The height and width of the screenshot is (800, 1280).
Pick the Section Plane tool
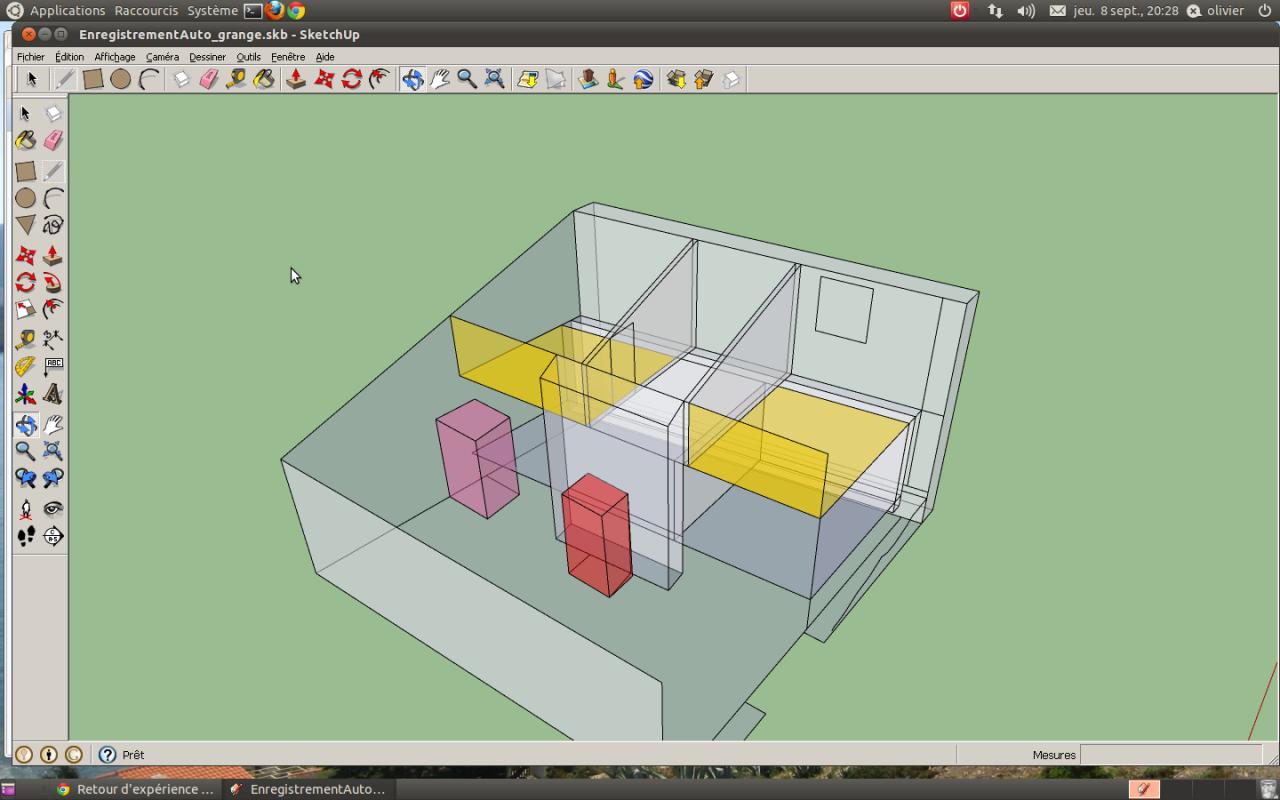click(x=53, y=536)
